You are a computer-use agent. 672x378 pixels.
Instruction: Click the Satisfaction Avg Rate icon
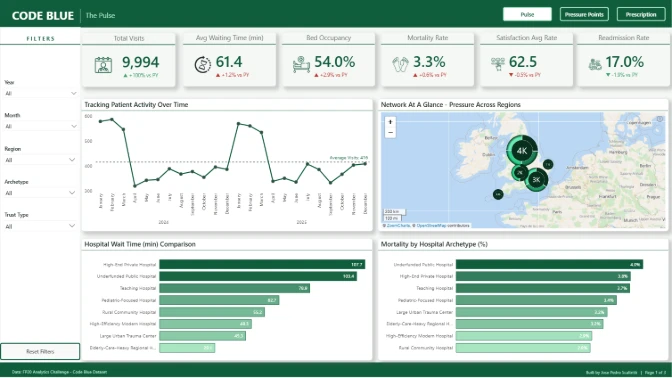coord(498,64)
